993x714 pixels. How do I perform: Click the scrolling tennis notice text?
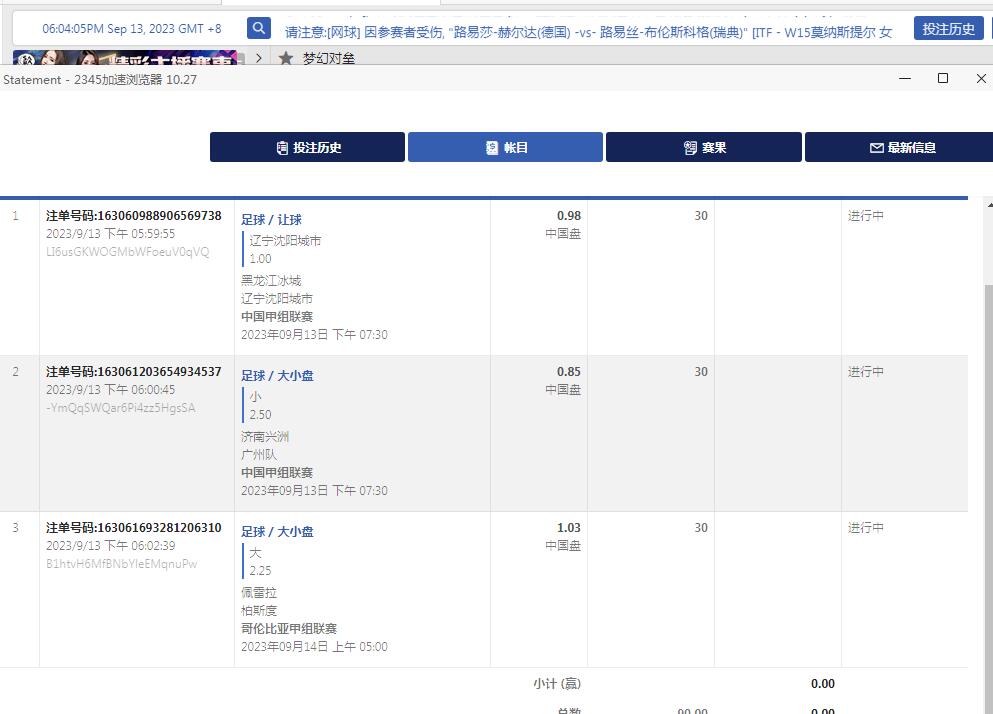pos(588,32)
